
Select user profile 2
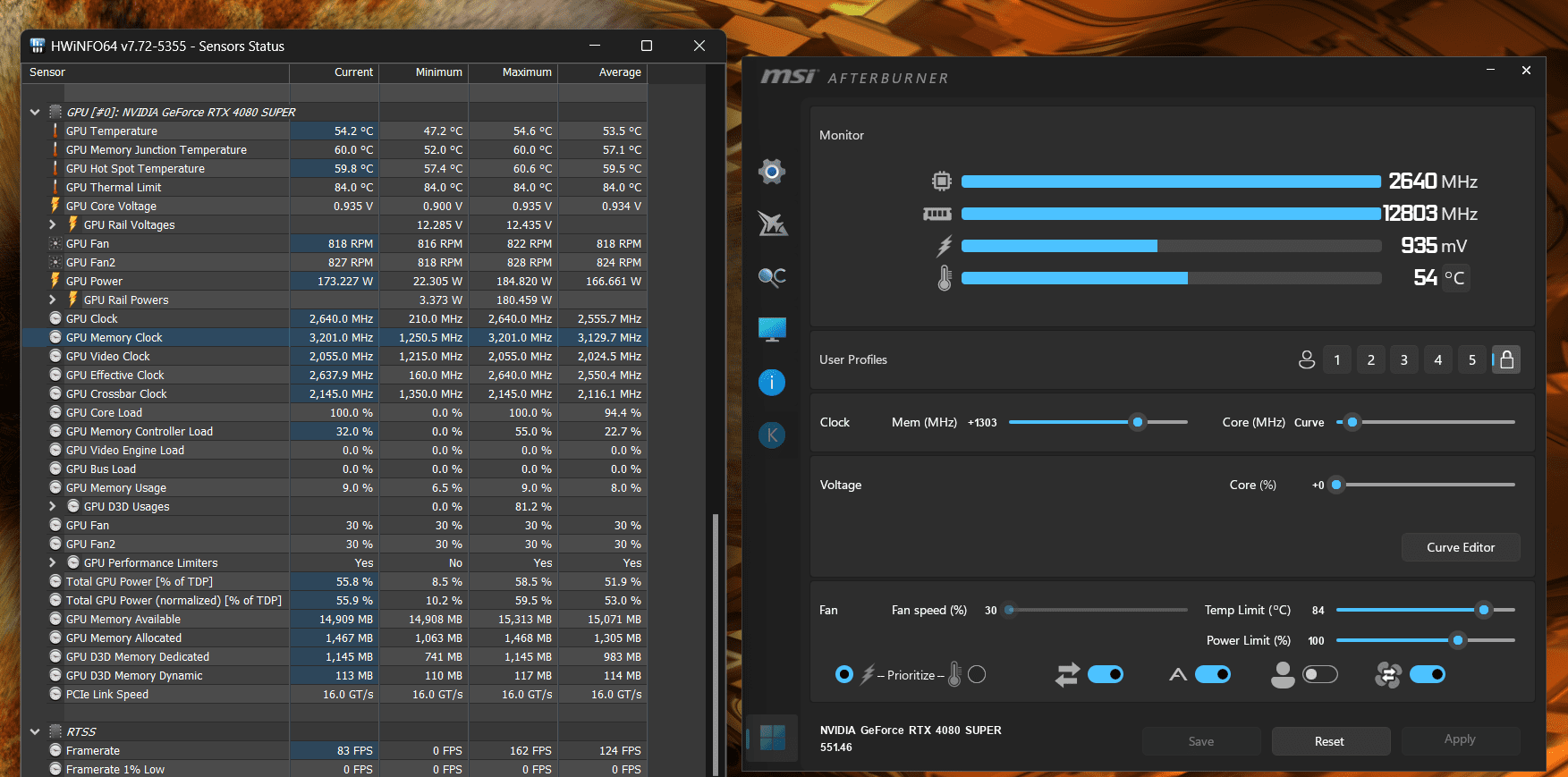click(x=1371, y=359)
